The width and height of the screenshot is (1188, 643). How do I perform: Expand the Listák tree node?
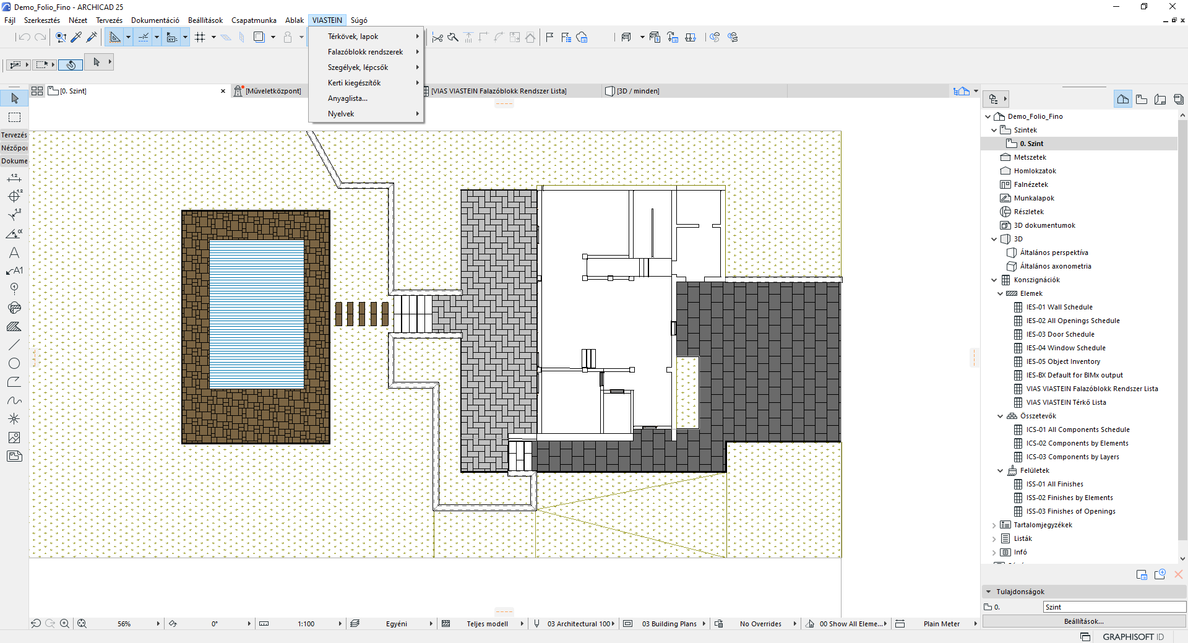(x=994, y=538)
